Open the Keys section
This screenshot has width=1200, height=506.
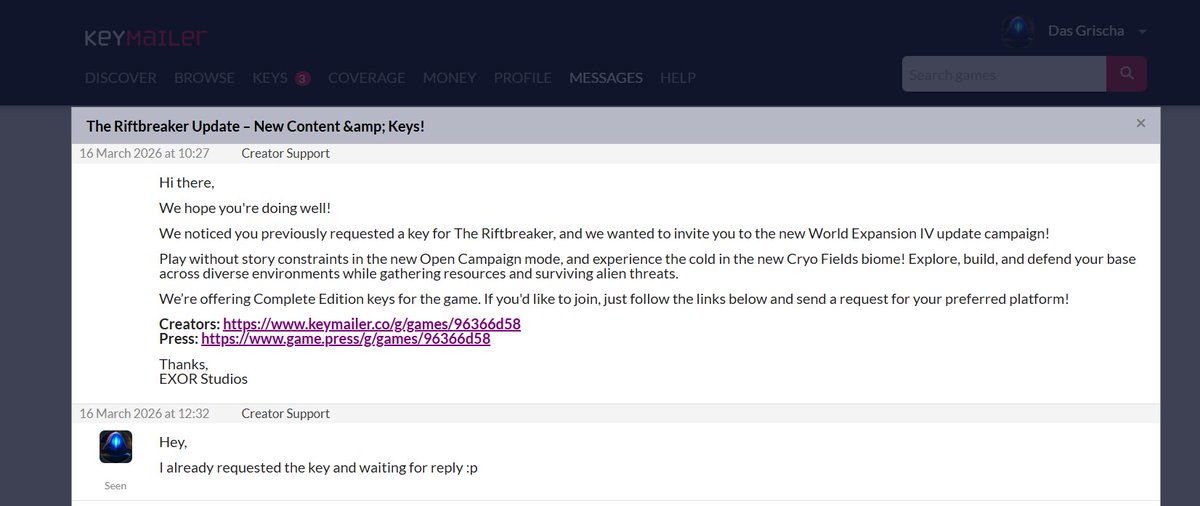point(270,77)
